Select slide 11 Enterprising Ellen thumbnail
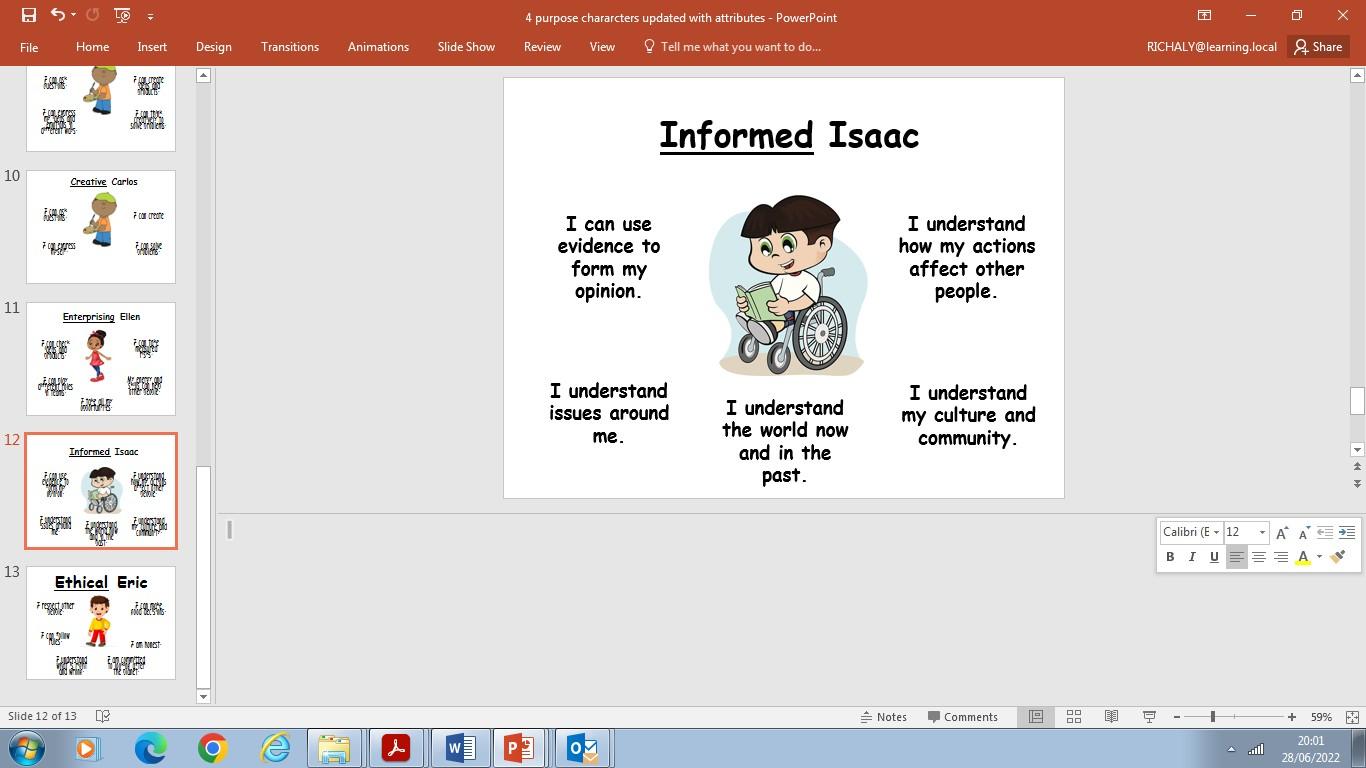Screen dimensions: 1366x768 pos(101,359)
